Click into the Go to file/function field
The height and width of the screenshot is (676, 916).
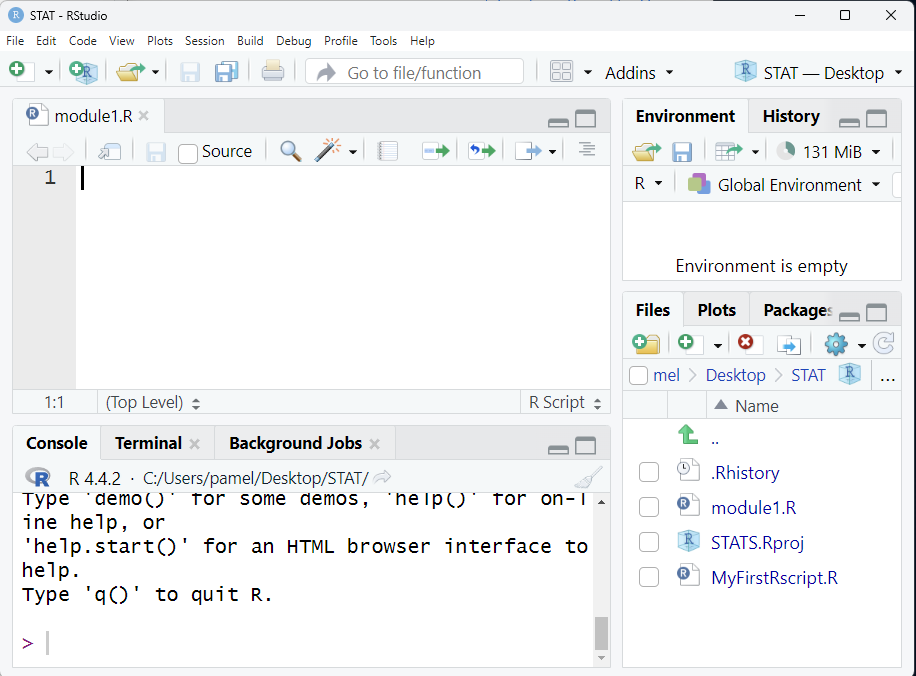pos(414,72)
